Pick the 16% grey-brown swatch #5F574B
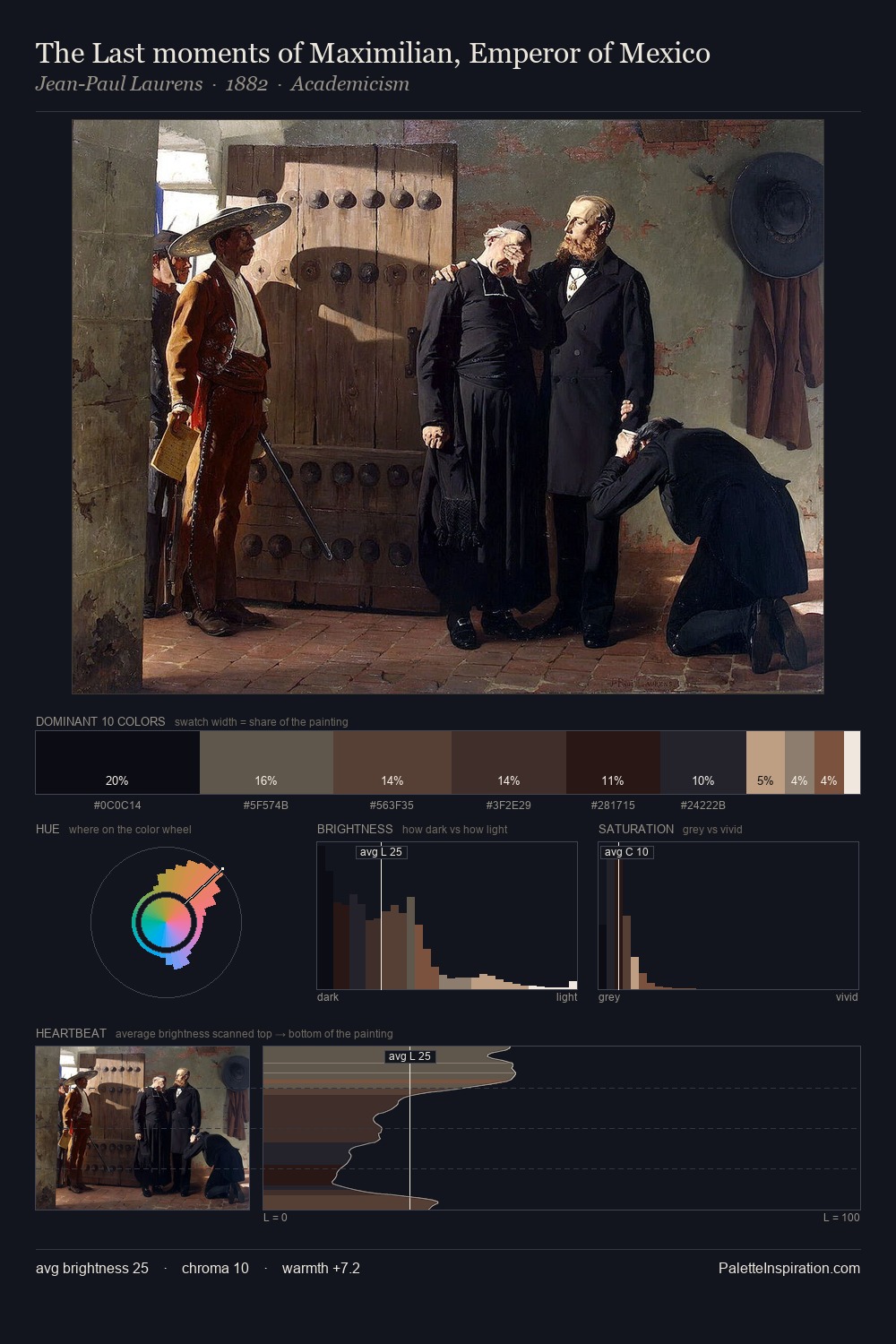The width and height of the screenshot is (896, 1344). (x=266, y=762)
